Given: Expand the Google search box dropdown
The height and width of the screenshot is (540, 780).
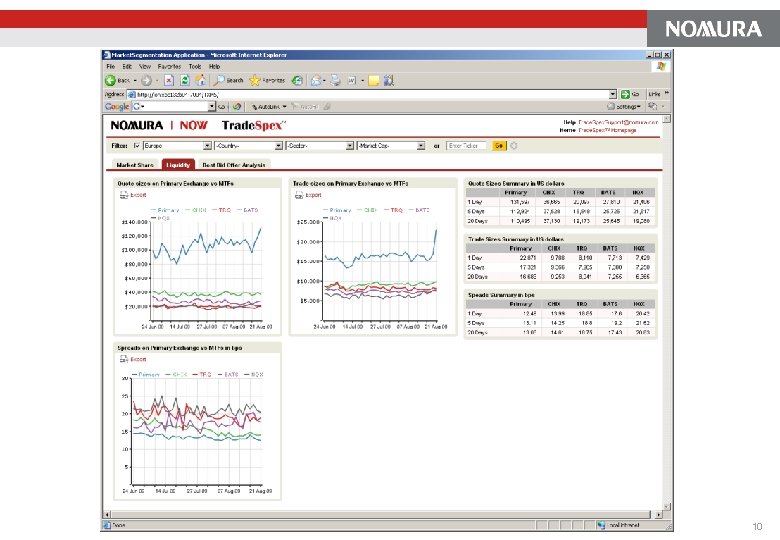Looking at the screenshot, I should (211, 106).
